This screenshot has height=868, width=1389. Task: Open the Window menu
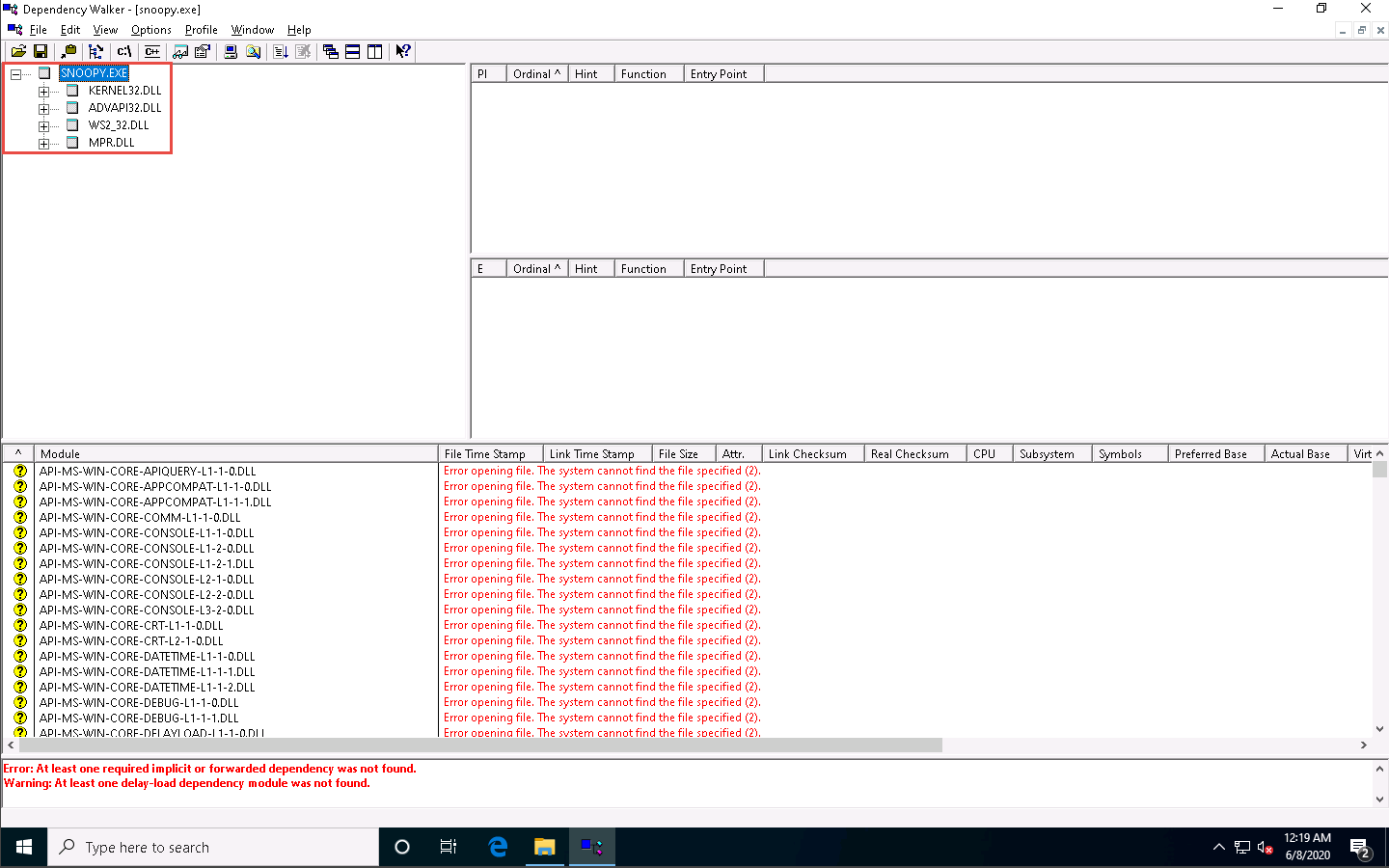[253, 30]
